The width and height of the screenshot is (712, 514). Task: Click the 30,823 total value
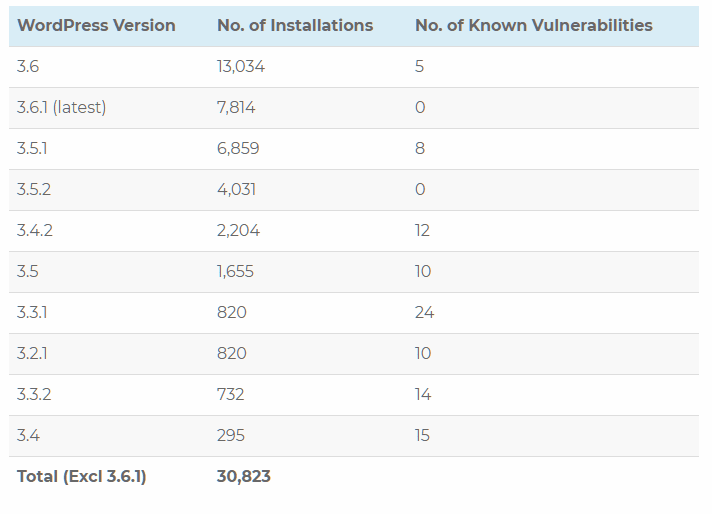(244, 476)
